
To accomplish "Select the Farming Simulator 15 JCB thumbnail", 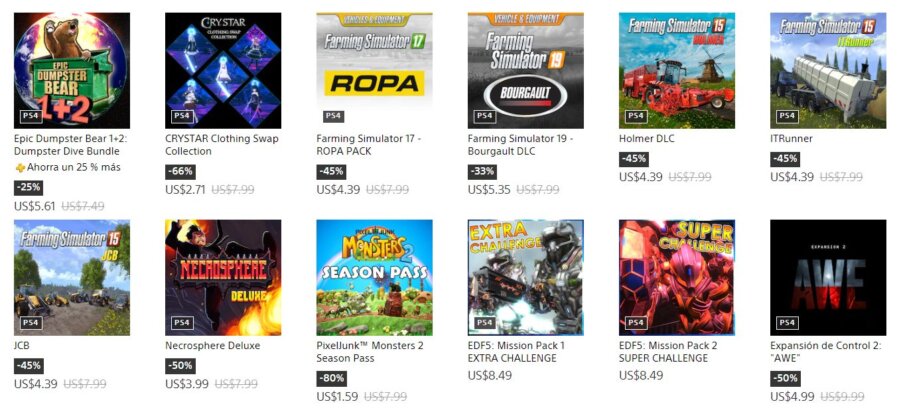I will (72, 277).
